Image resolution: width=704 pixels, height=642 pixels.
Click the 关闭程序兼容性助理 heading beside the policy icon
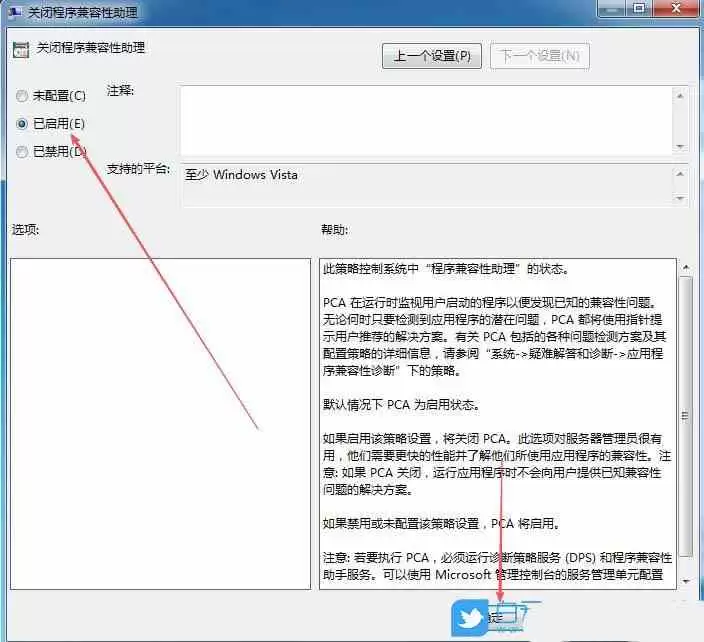tap(91, 48)
